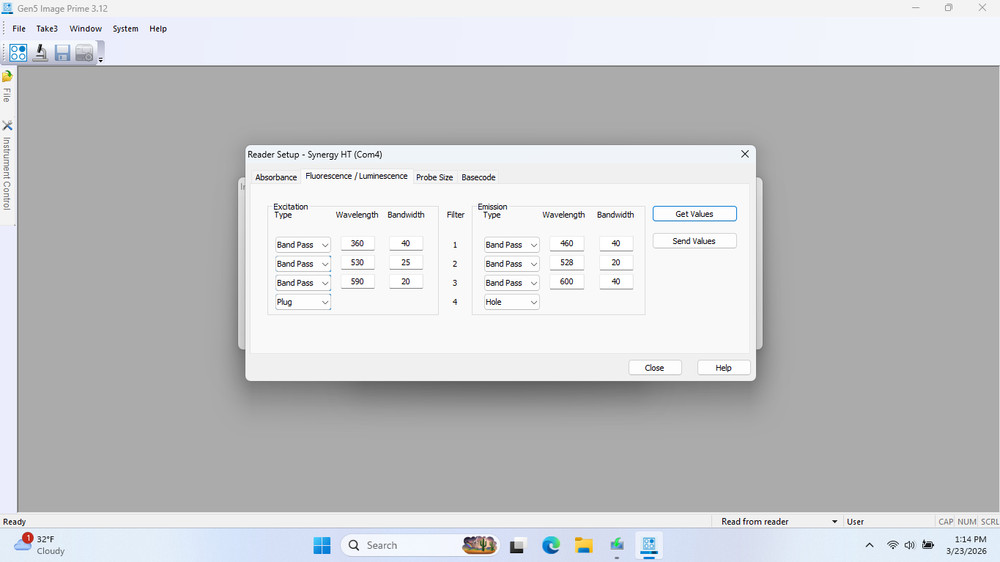Open the Take3 menu

pos(47,29)
